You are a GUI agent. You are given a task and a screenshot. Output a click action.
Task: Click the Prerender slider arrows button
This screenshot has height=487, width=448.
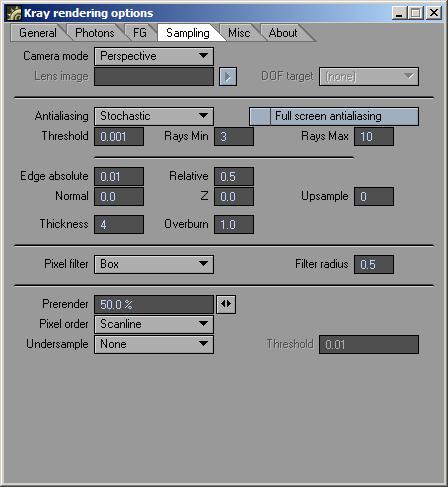(x=226, y=304)
